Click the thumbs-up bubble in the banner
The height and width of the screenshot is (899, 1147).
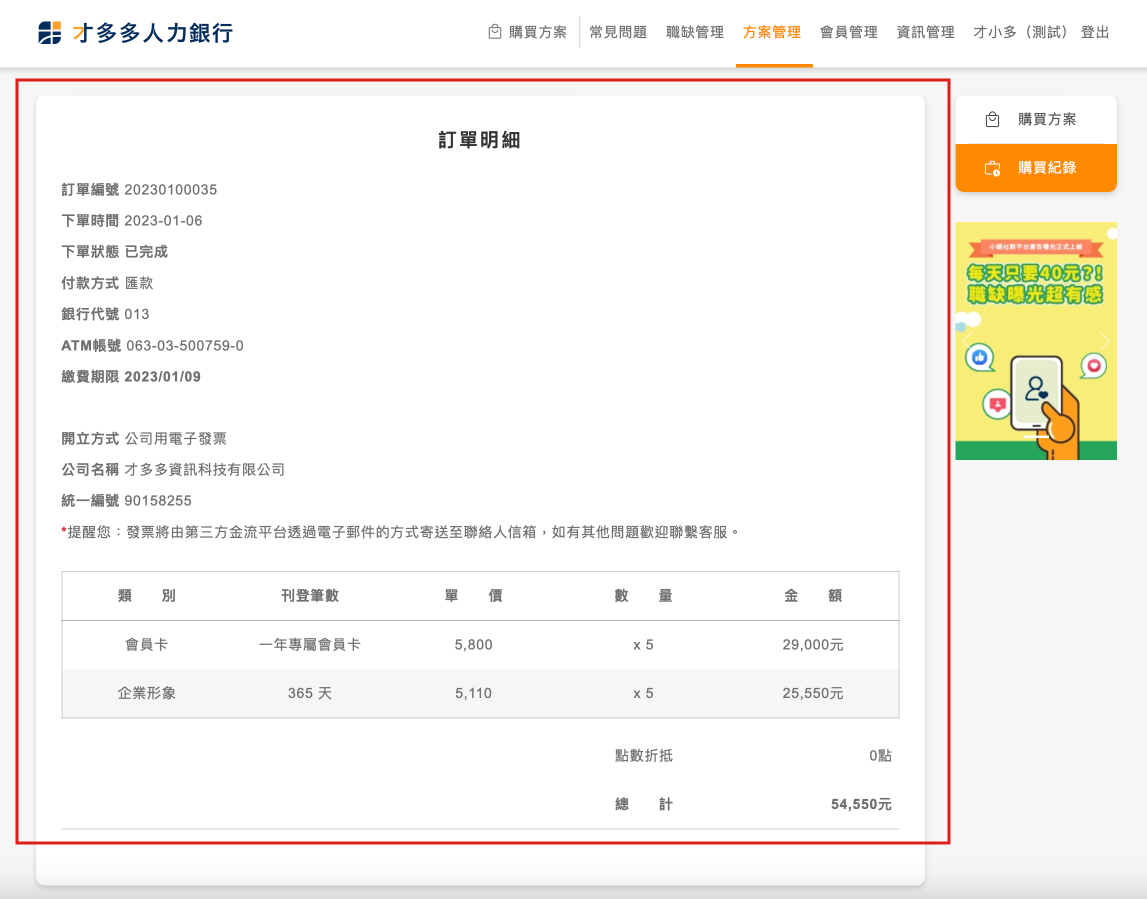click(x=979, y=357)
